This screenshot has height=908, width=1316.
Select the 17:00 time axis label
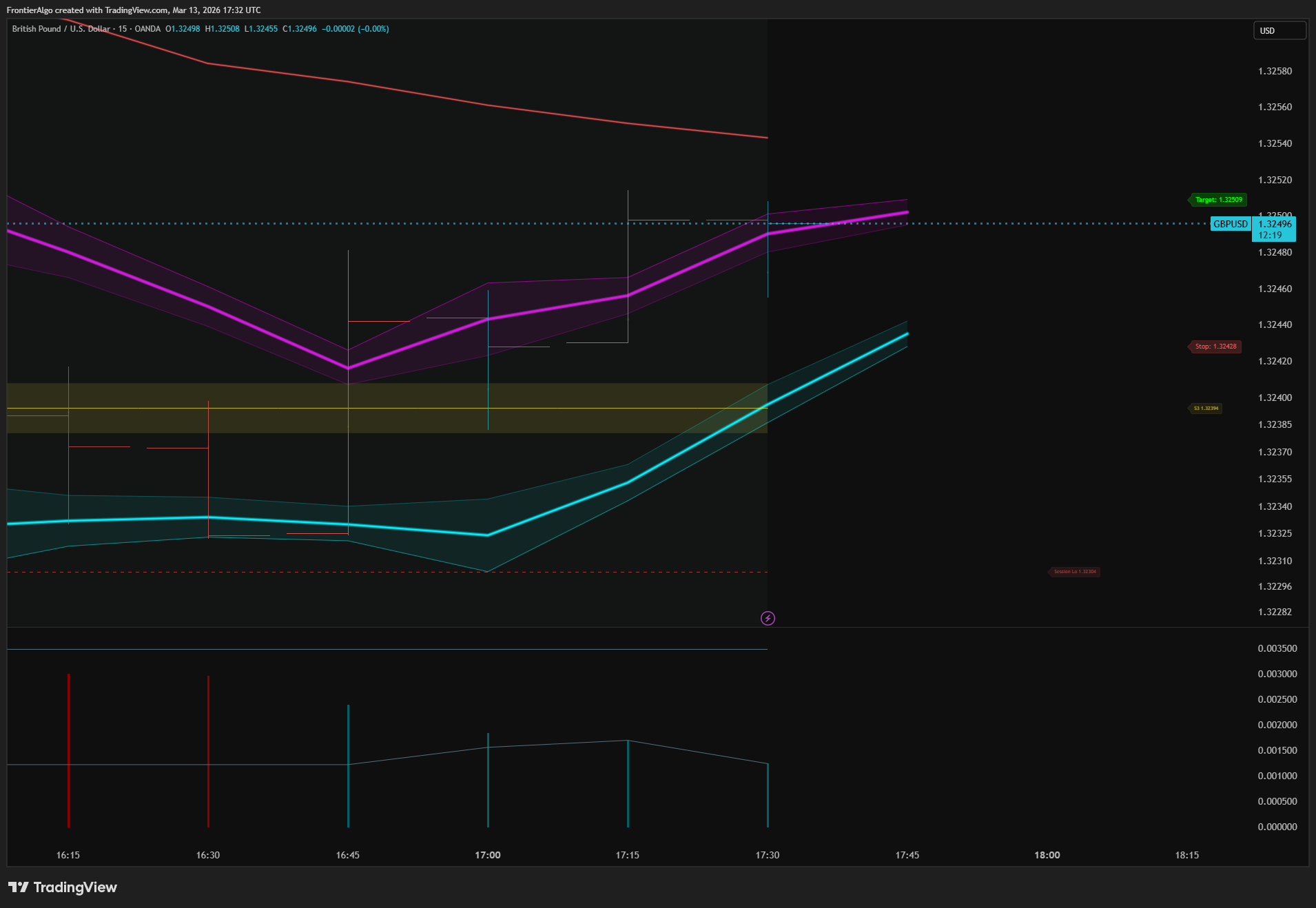click(488, 855)
